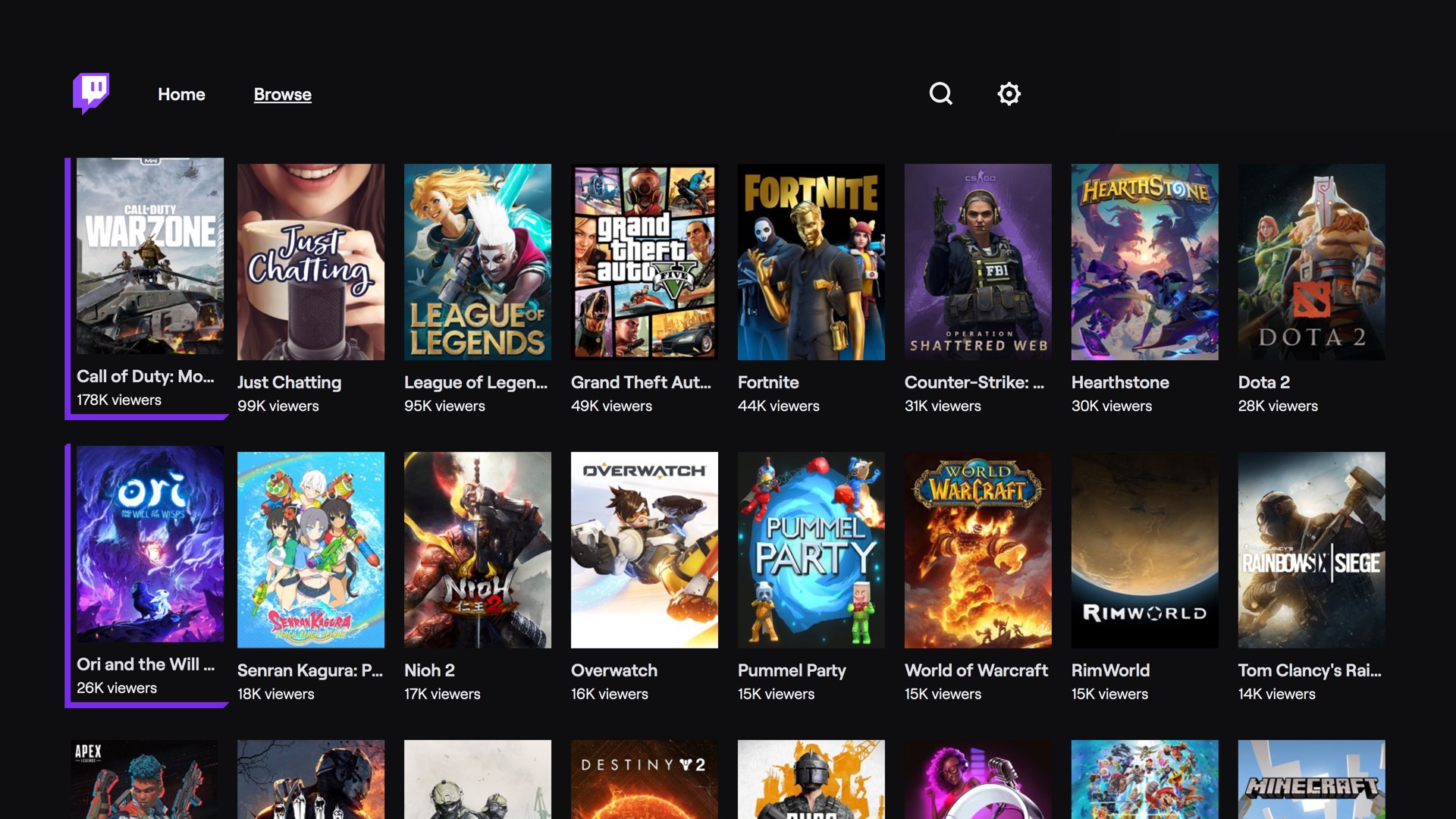Open the Minecraft cover in bottom row

(1311, 780)
